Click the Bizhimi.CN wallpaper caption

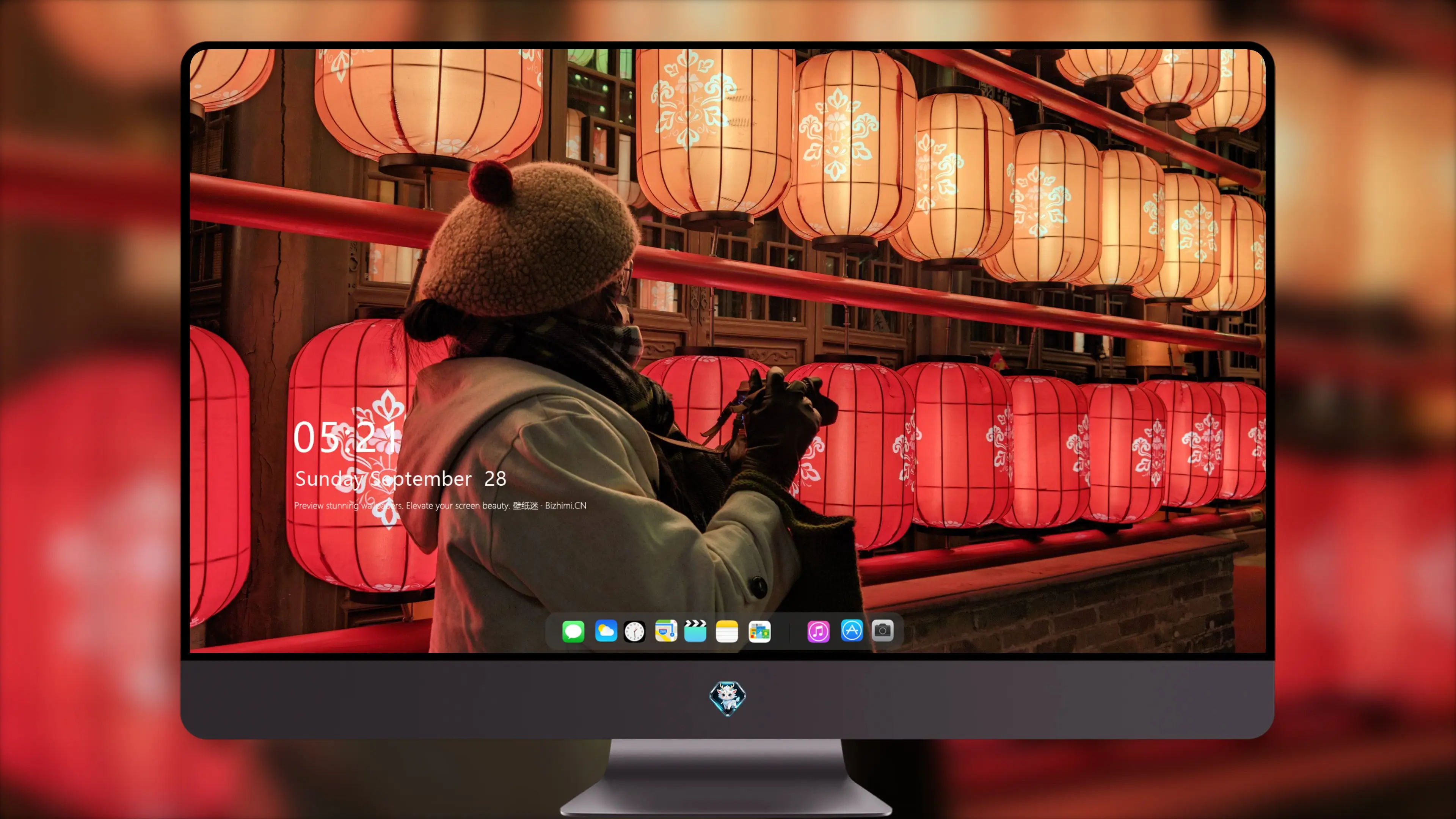(440, 505)
